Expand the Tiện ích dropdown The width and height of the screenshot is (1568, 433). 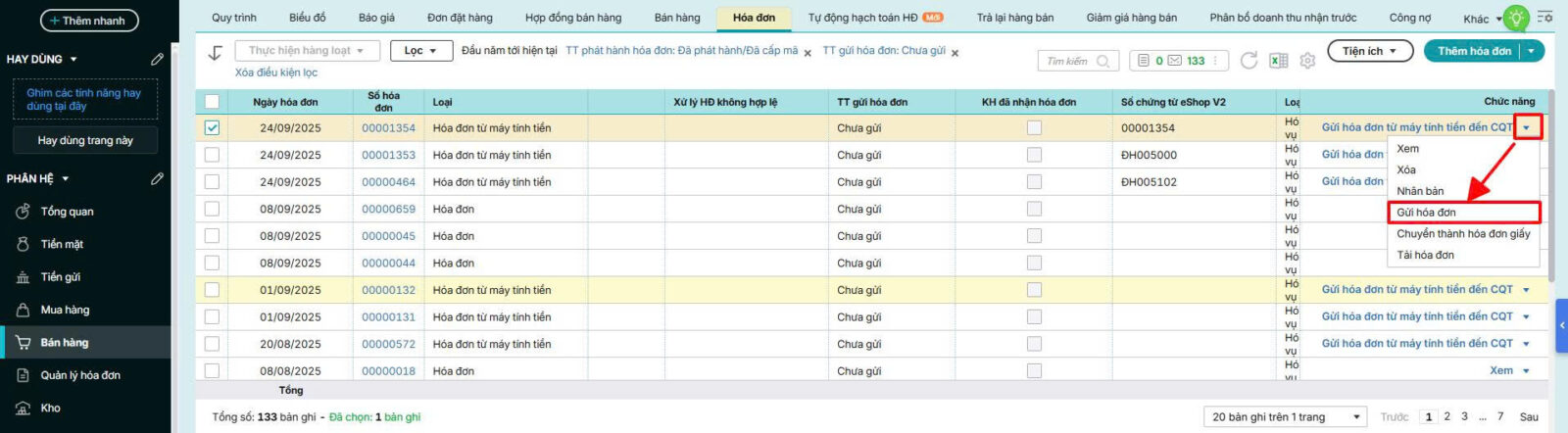(1369, 51)
